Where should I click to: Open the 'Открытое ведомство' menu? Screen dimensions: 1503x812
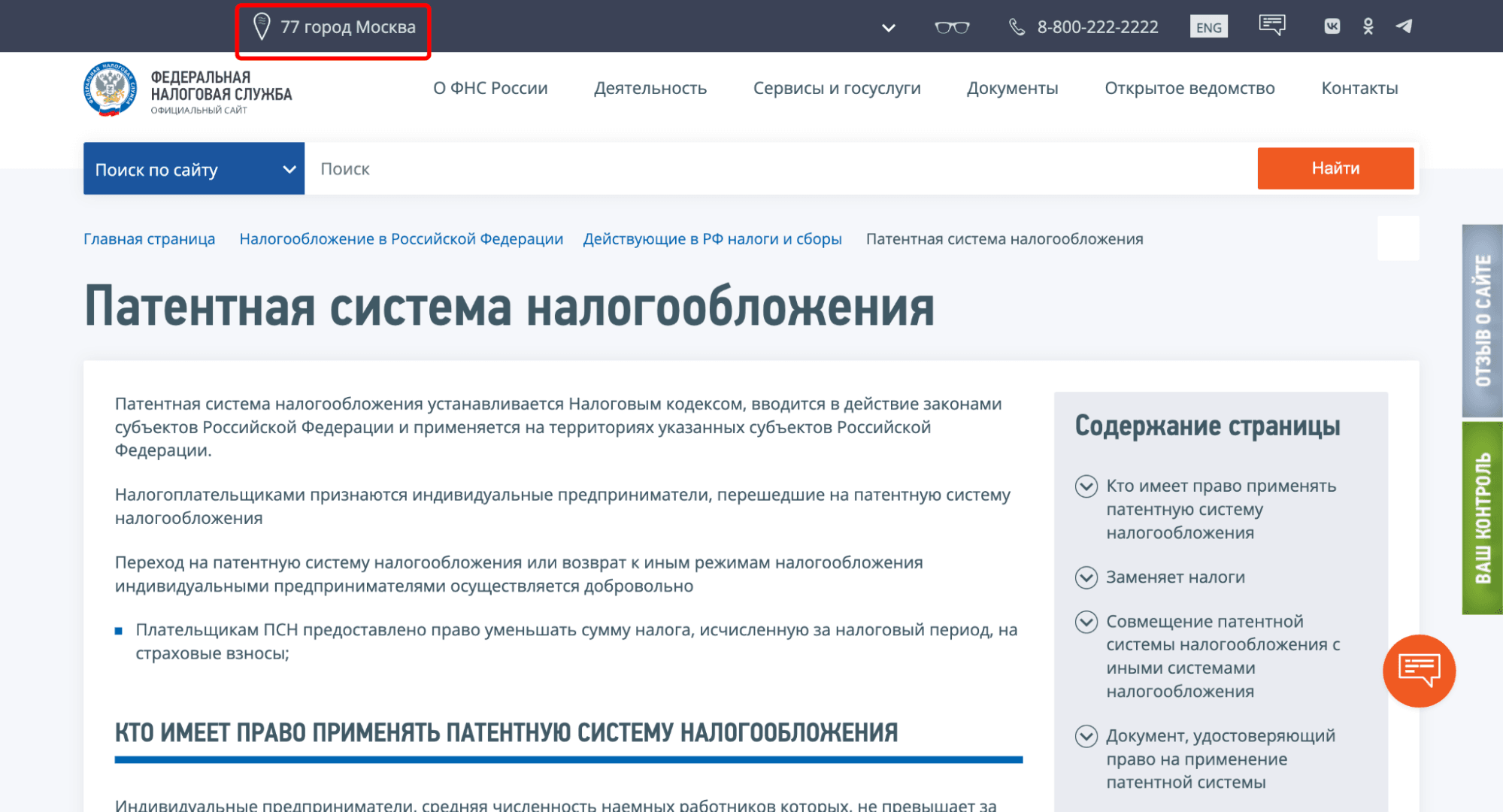(x=1189, y=88)
